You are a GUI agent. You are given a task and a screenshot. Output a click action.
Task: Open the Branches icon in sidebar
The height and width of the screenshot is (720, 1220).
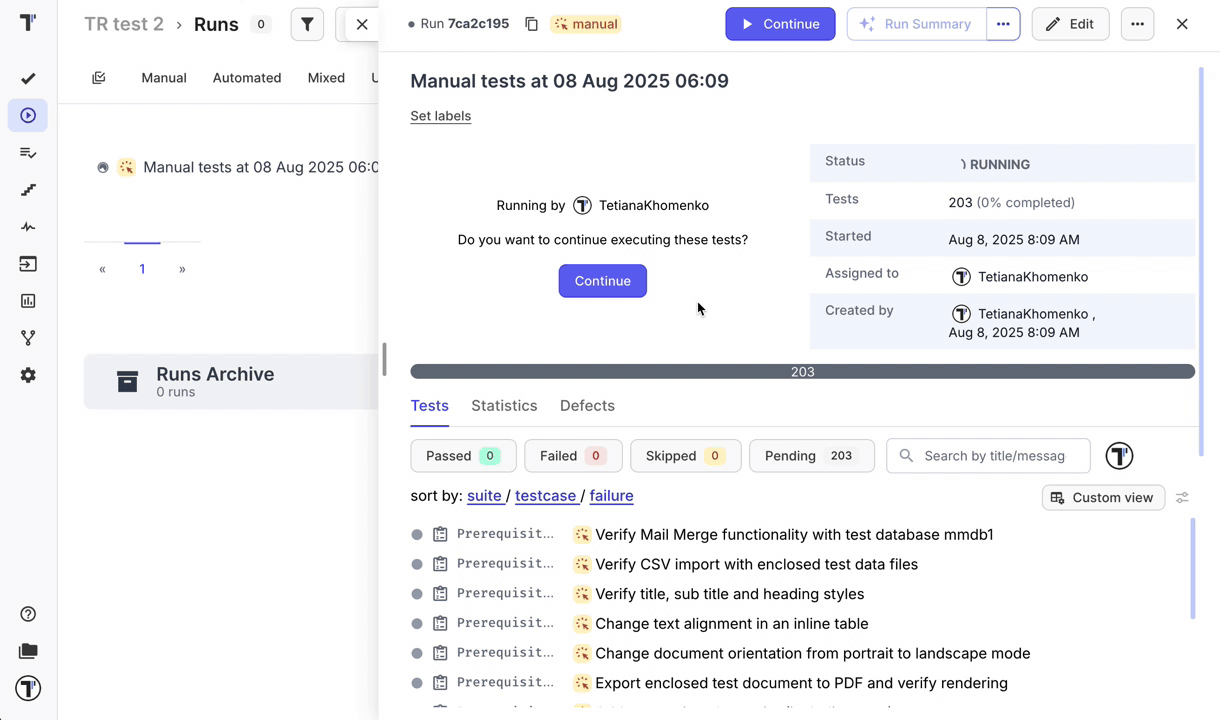point(28,338)
